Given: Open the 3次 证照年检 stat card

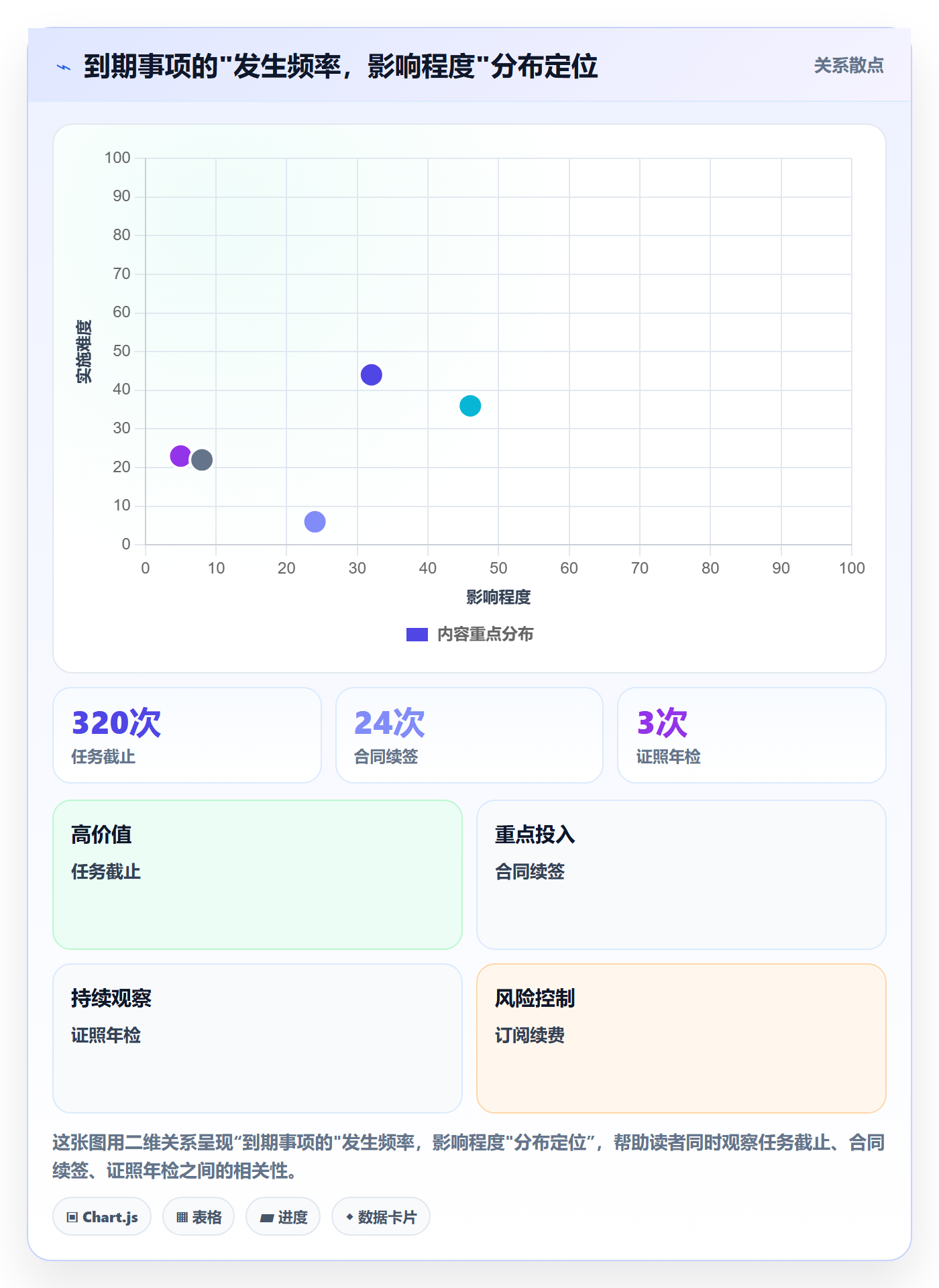Looking at the screenshot, I should tap(752, 735).
